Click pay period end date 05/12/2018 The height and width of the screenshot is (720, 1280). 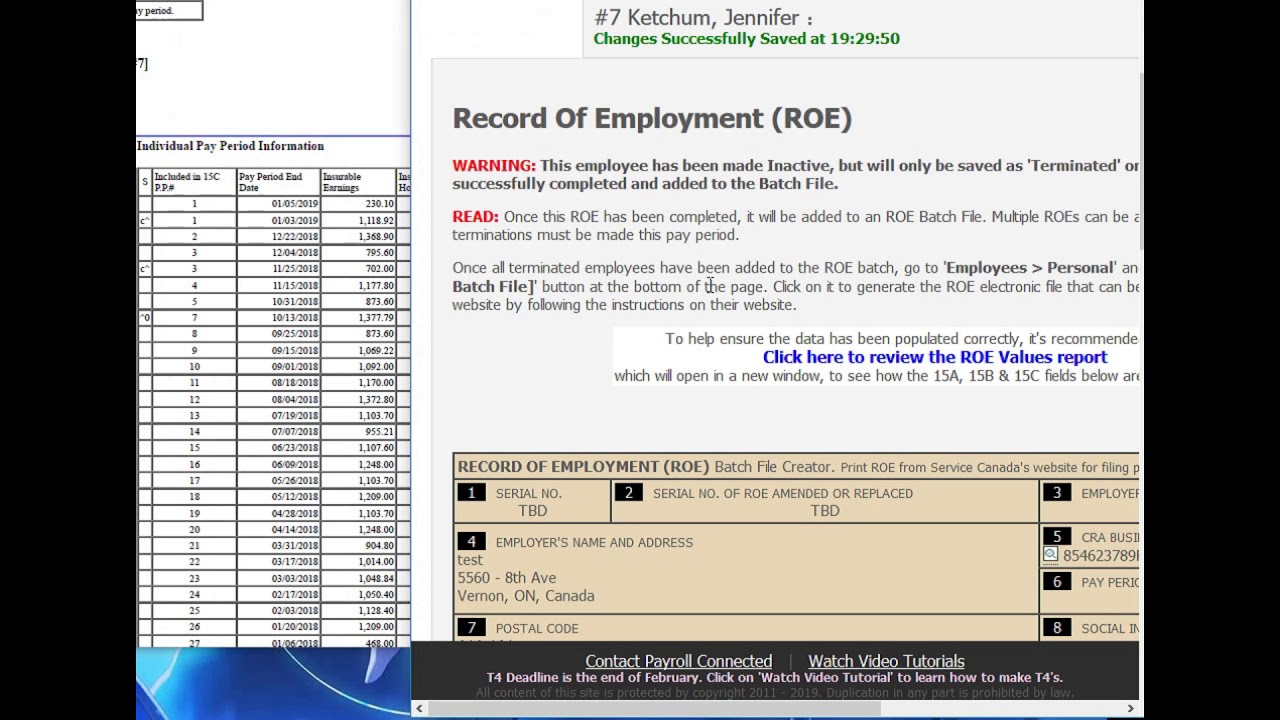pyautogui.click(x=294, y=497)
